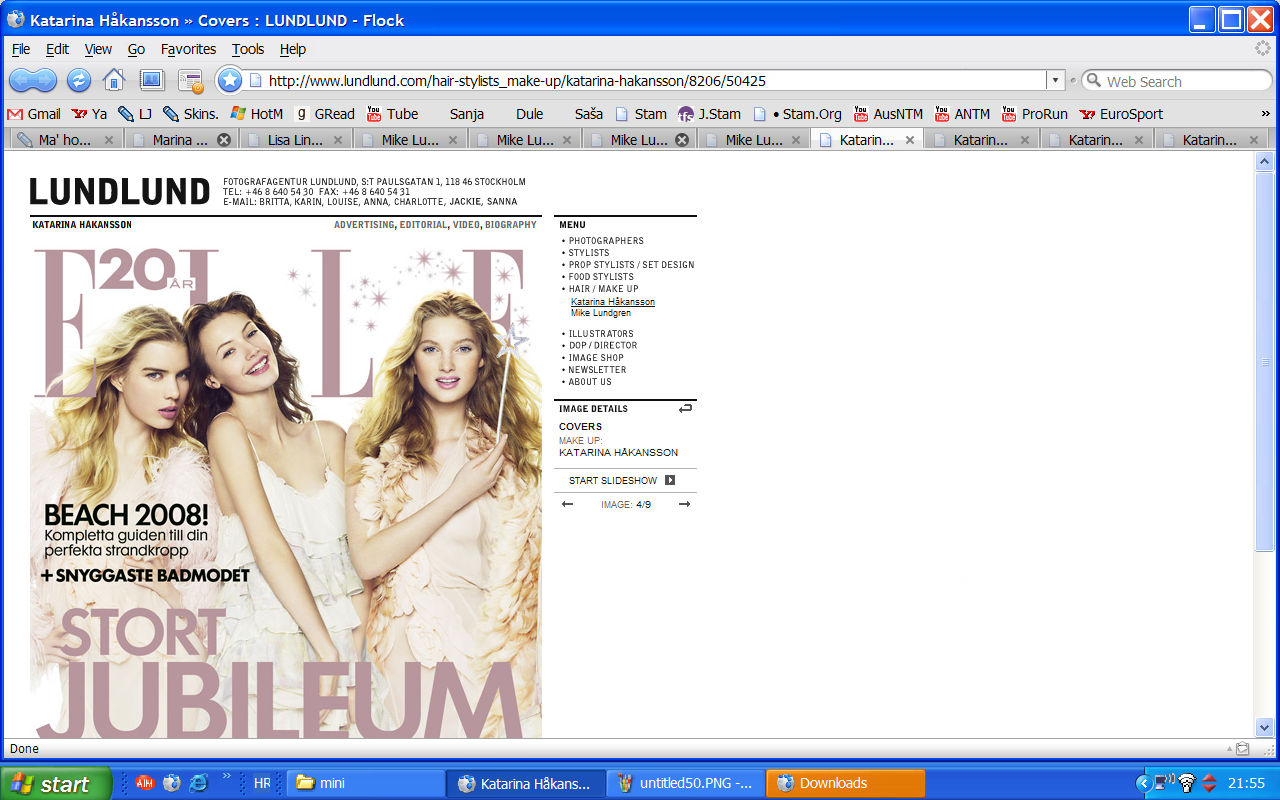Open PROP STYLISTS / SET DESIGN link
Screen dimensions: 1280x800
(631, 265)
